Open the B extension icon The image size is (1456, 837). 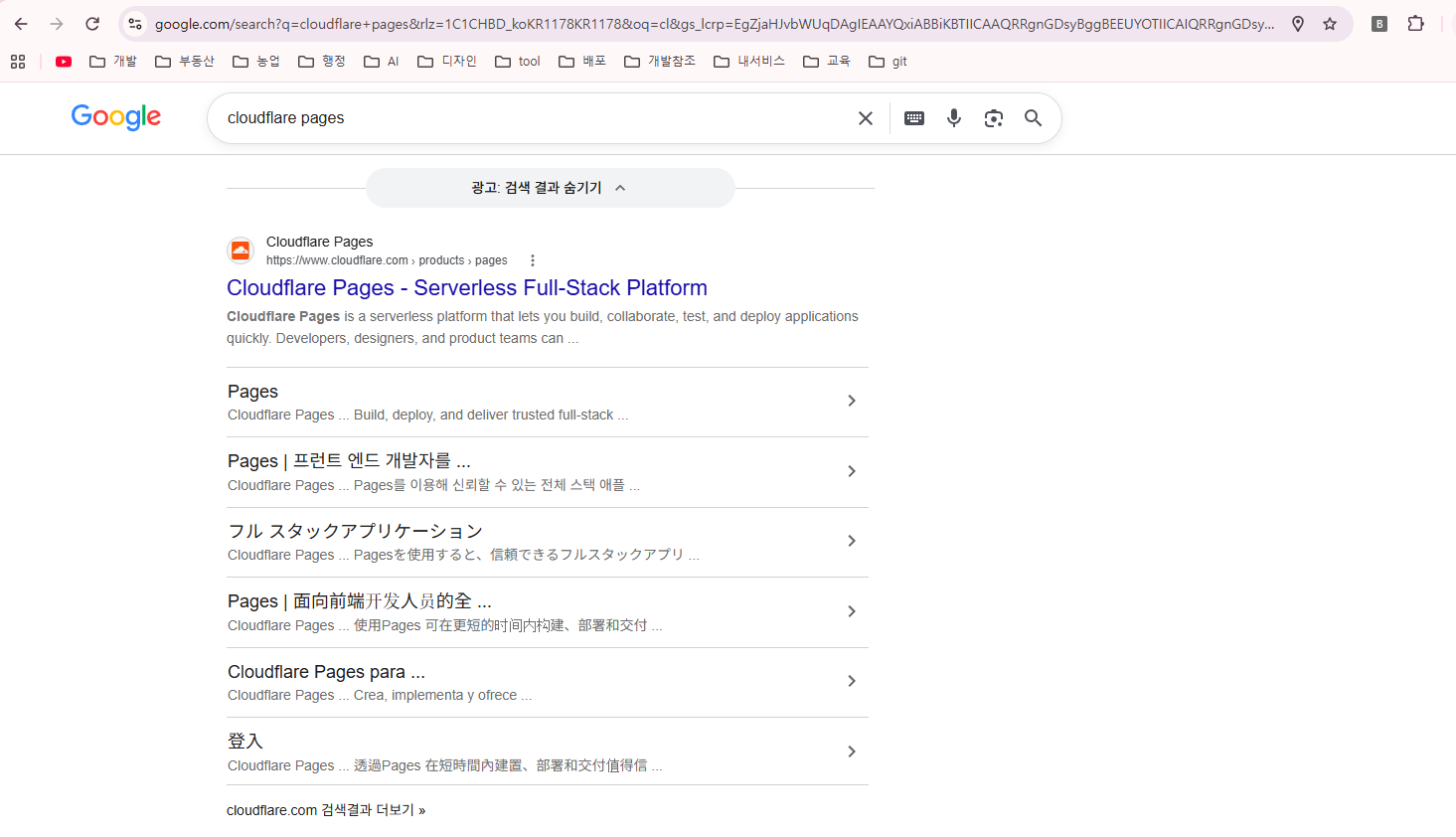[x=1379, y=24]
